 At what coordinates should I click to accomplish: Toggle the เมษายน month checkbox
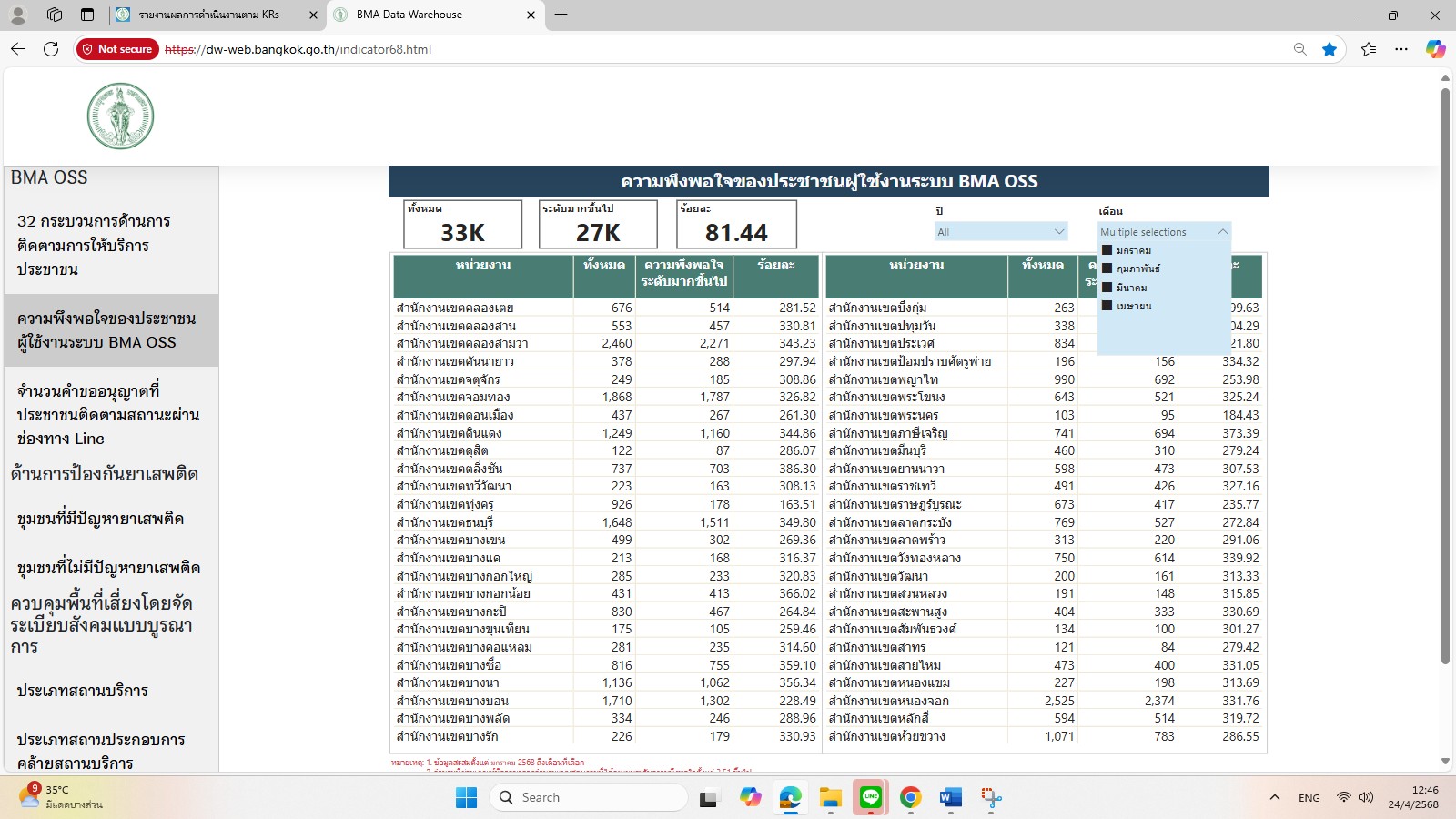[x=1107, y=306]
